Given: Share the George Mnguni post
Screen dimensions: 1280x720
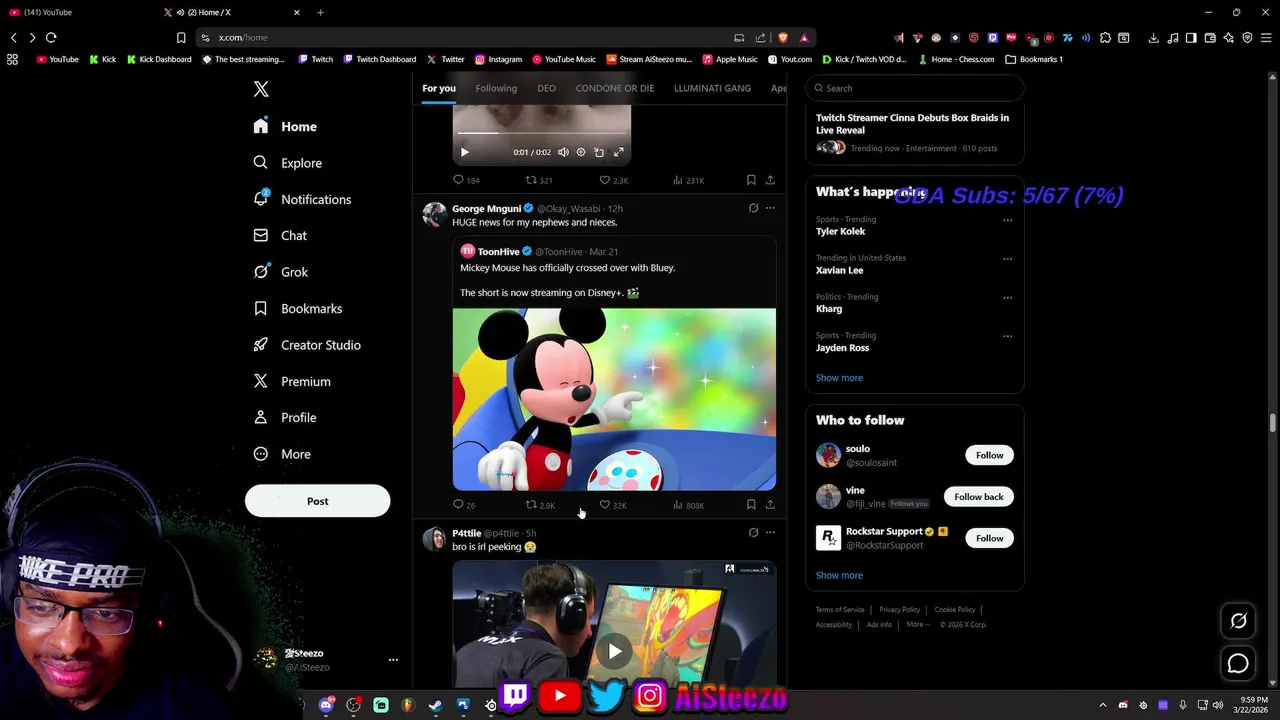Looking at the screenshot, I should pyautogui.click(x=770, y=505).
